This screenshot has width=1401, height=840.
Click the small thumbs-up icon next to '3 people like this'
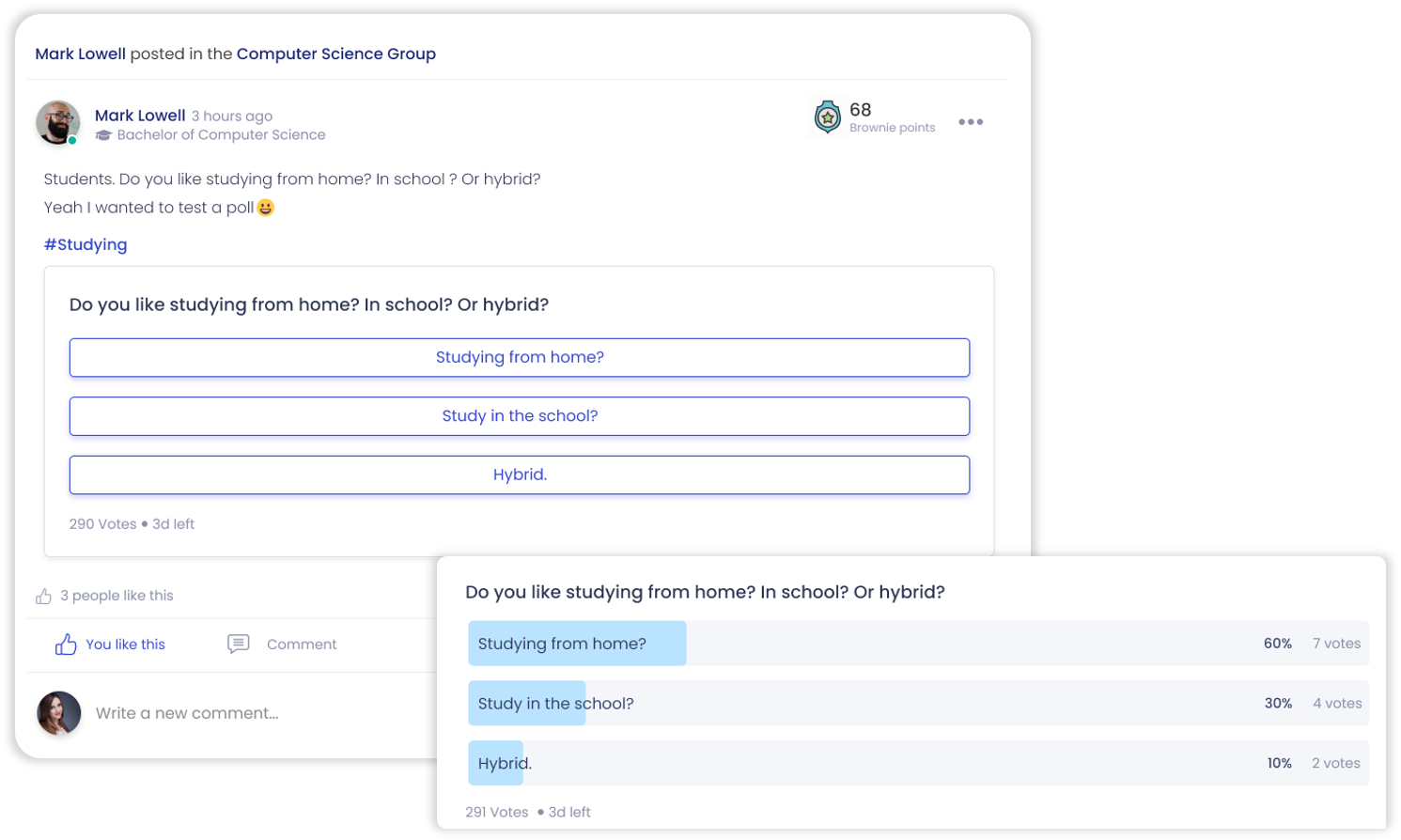pyautogui.click(x=43, y=596)
